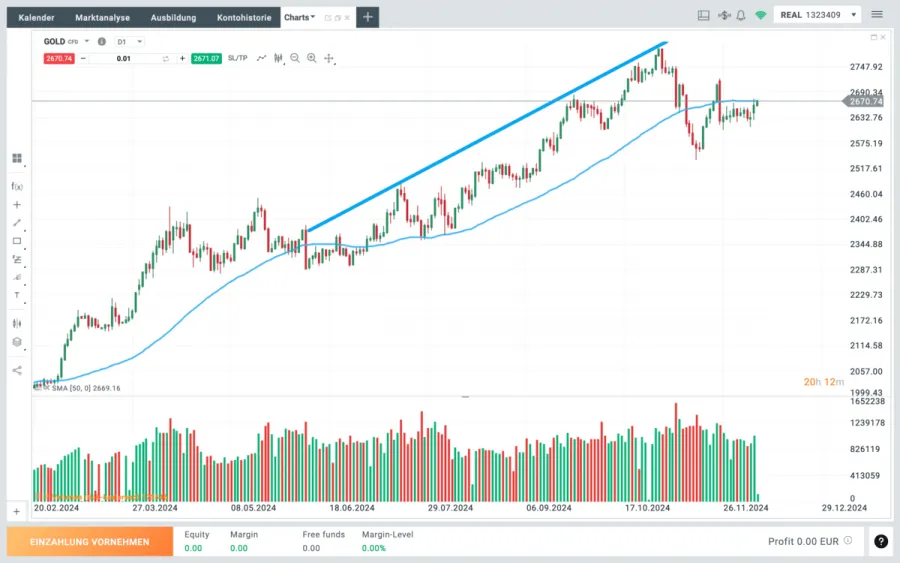This screenshot has height=563, width=900.
Task: Select the trend line drawing tool
Action: (16, 223)
